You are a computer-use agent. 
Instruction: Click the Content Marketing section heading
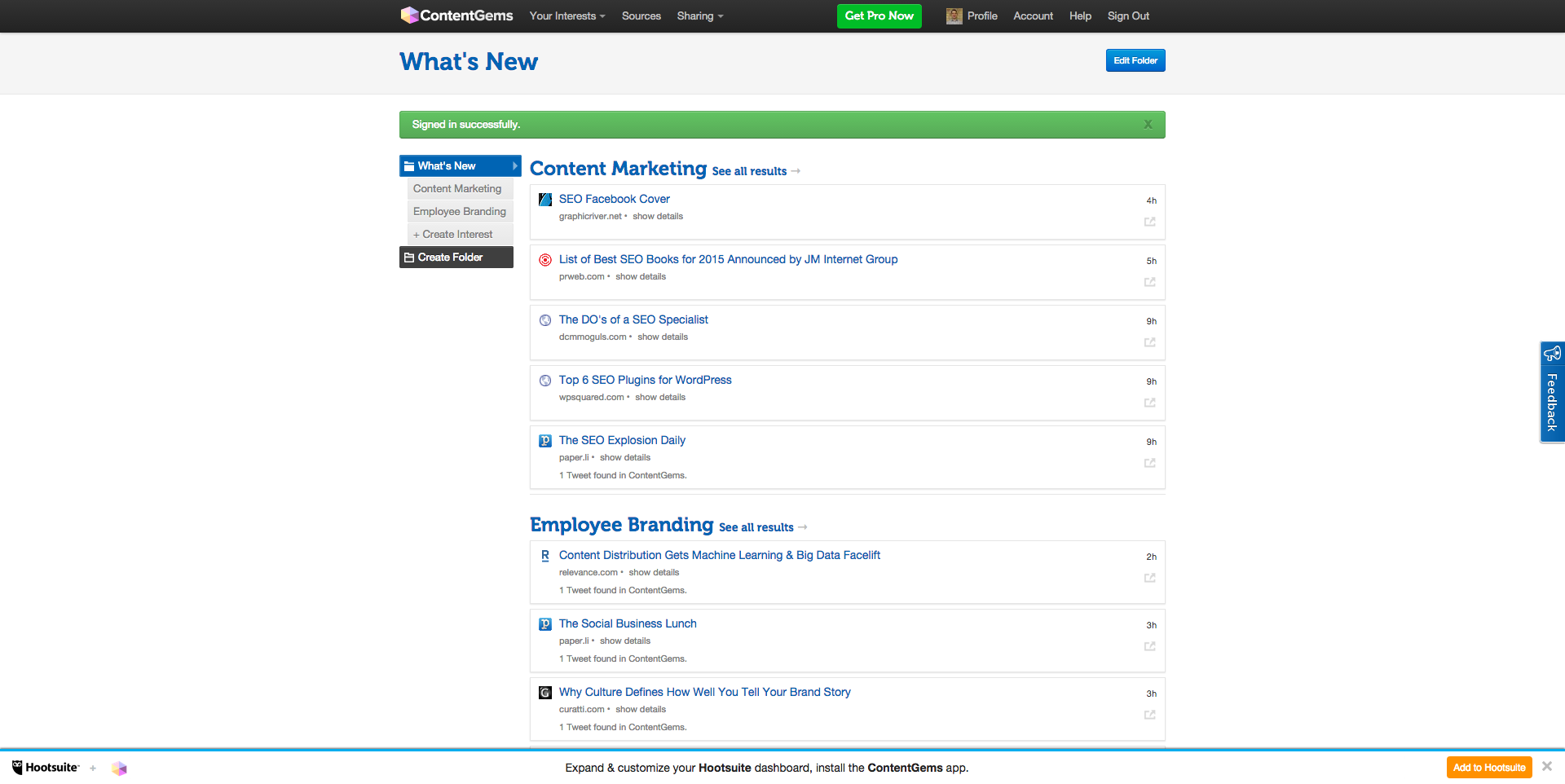click(x=619, y=168)
